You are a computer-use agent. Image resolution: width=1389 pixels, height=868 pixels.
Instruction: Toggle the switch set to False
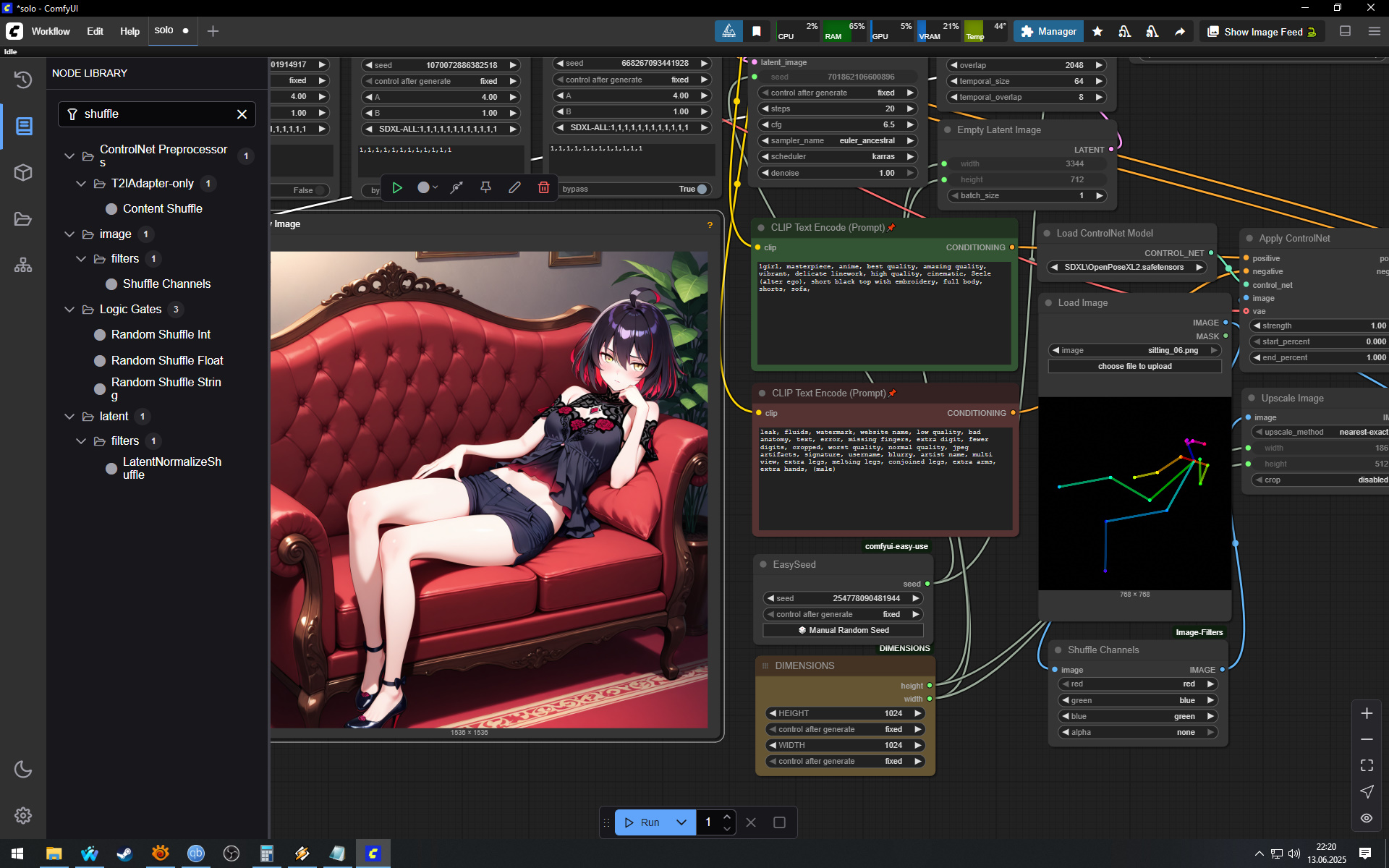[x=321, y=190]
